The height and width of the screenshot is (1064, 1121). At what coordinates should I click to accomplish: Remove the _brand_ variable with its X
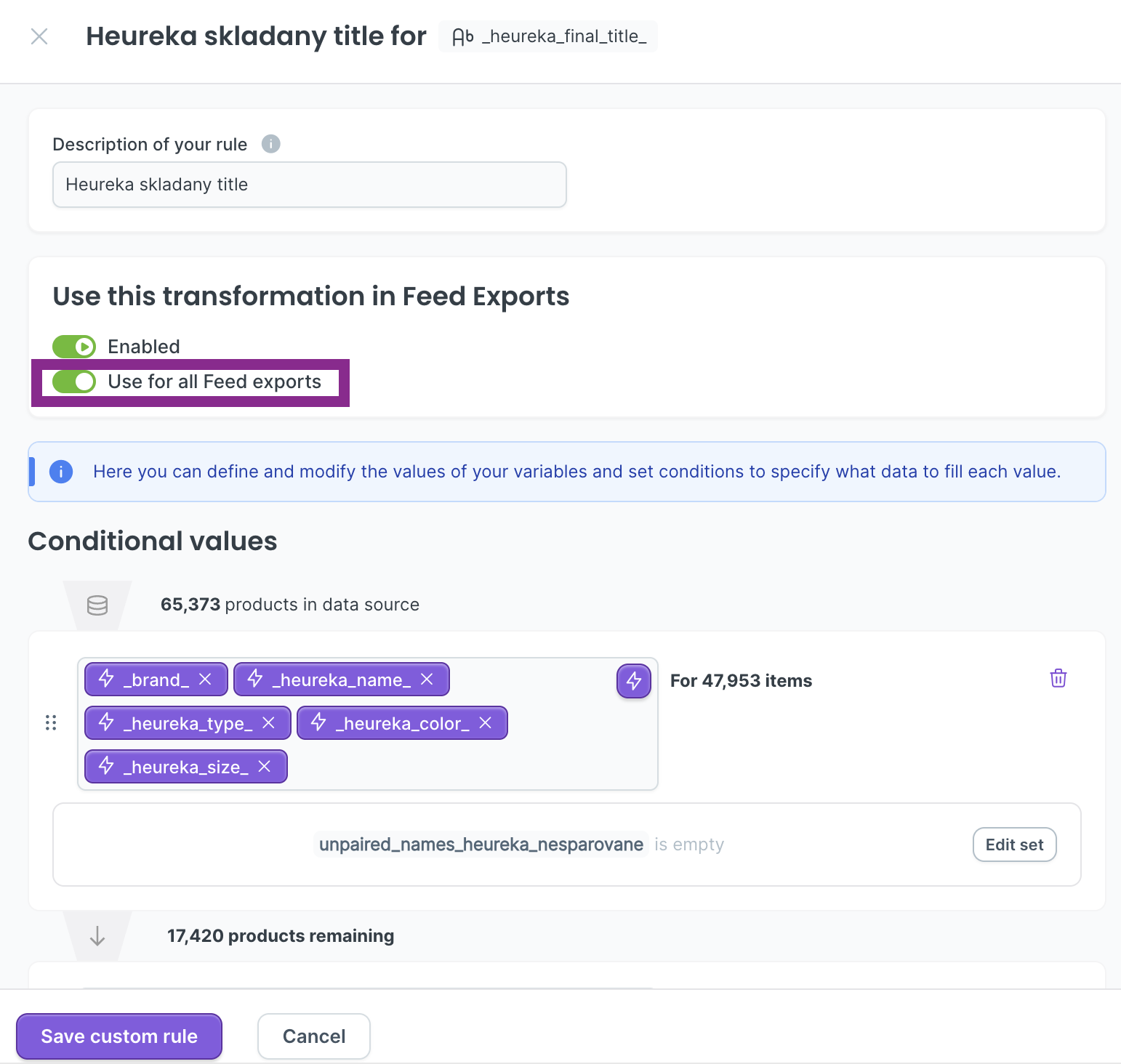[204, 679]
